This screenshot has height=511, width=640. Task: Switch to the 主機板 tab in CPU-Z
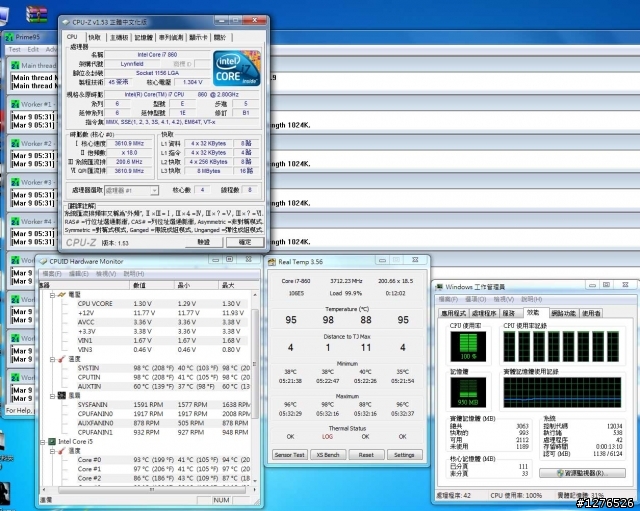click(119, 38)
